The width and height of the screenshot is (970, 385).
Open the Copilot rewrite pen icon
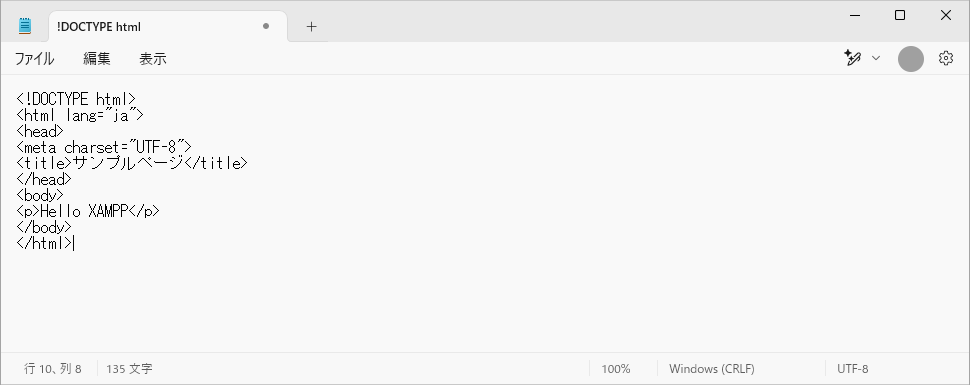tap(852, 58)
